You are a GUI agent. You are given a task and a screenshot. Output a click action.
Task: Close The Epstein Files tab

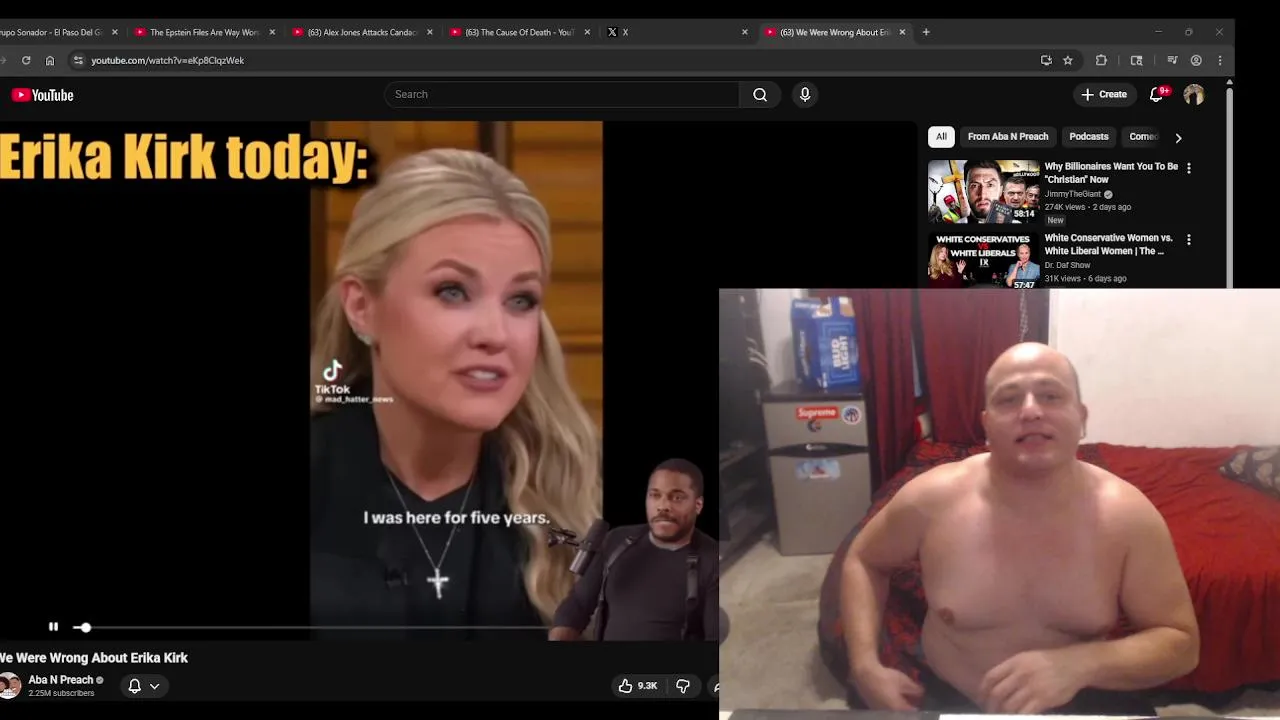click(272, 32)
